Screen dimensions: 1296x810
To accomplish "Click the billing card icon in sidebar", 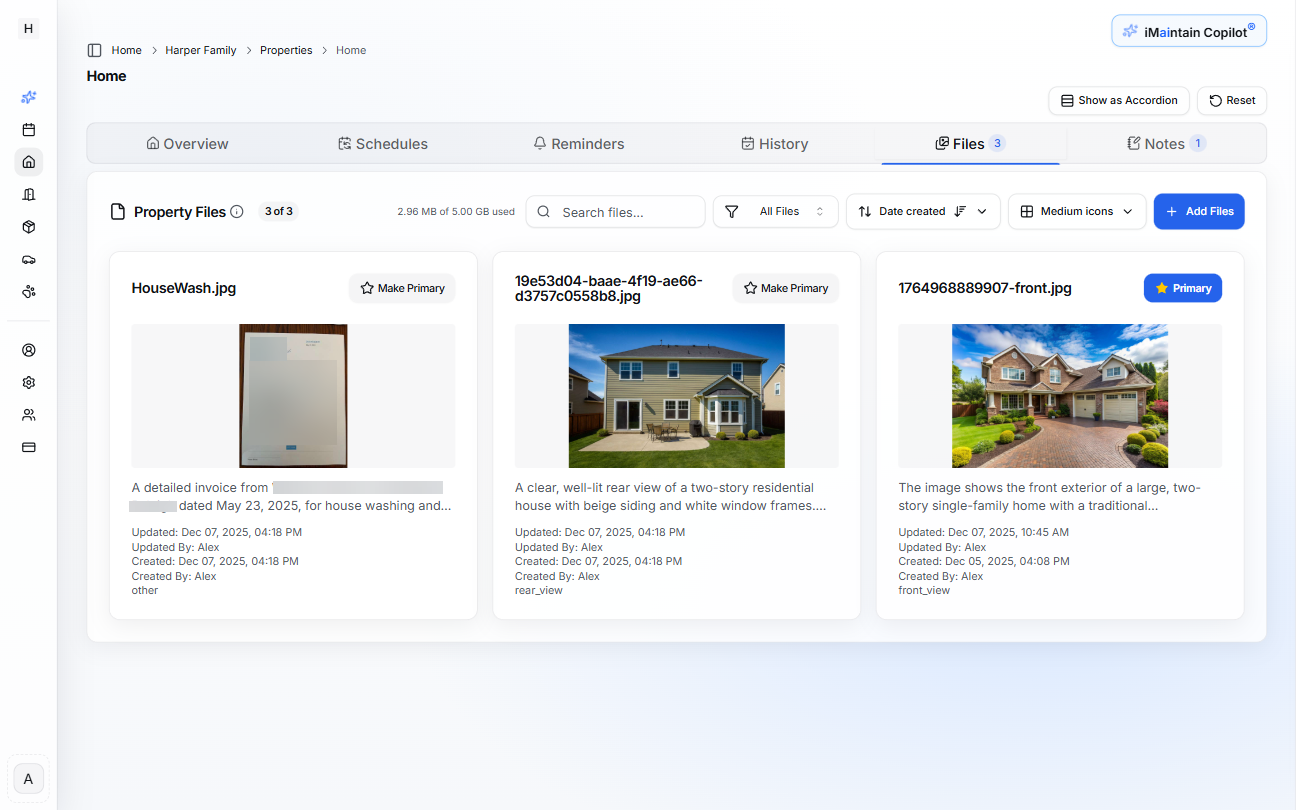I will pyautogui.click(x=28, y=447).
